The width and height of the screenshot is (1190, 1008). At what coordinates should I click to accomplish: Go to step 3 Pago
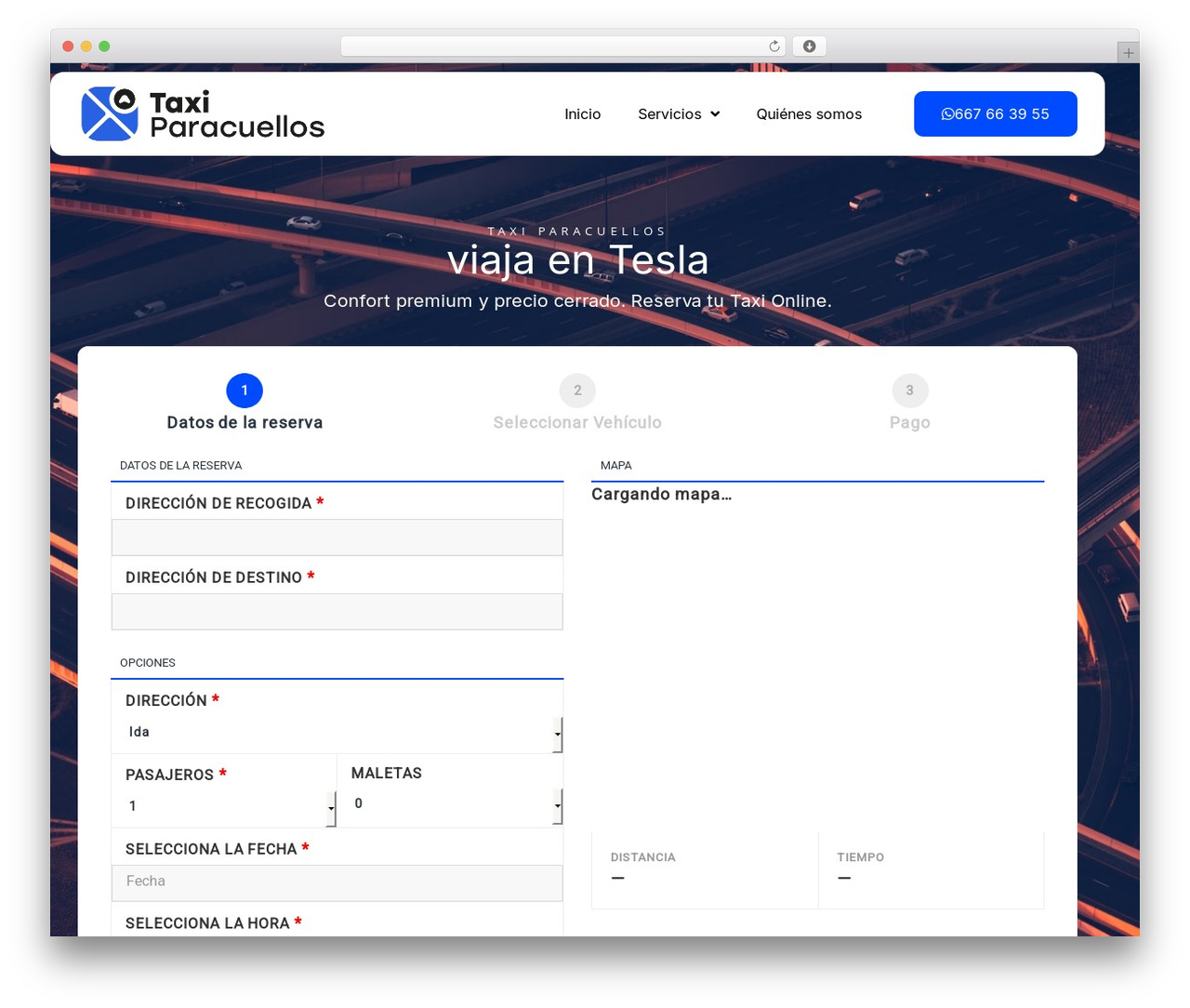(909, 403)
